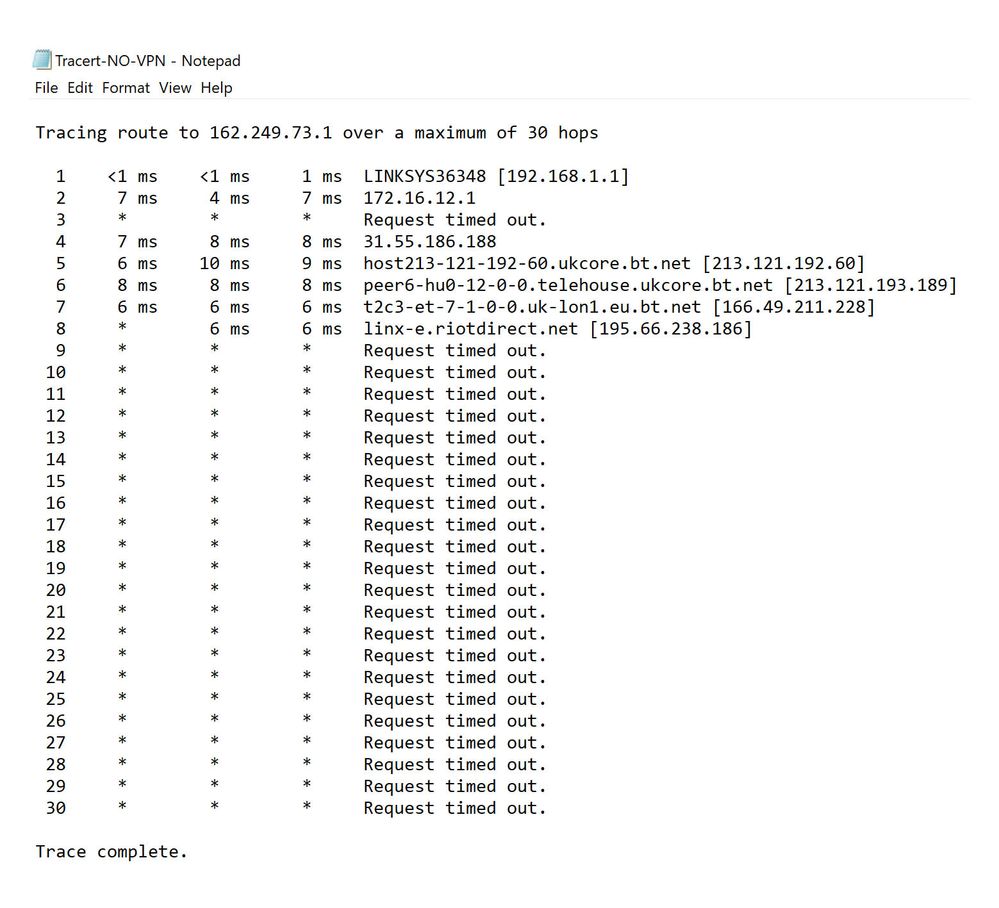Click the 'Trace complete.' line
Image resolution: width=999 pixels, height=908 pixels.
pyautogui.click(x=111, y=852)
